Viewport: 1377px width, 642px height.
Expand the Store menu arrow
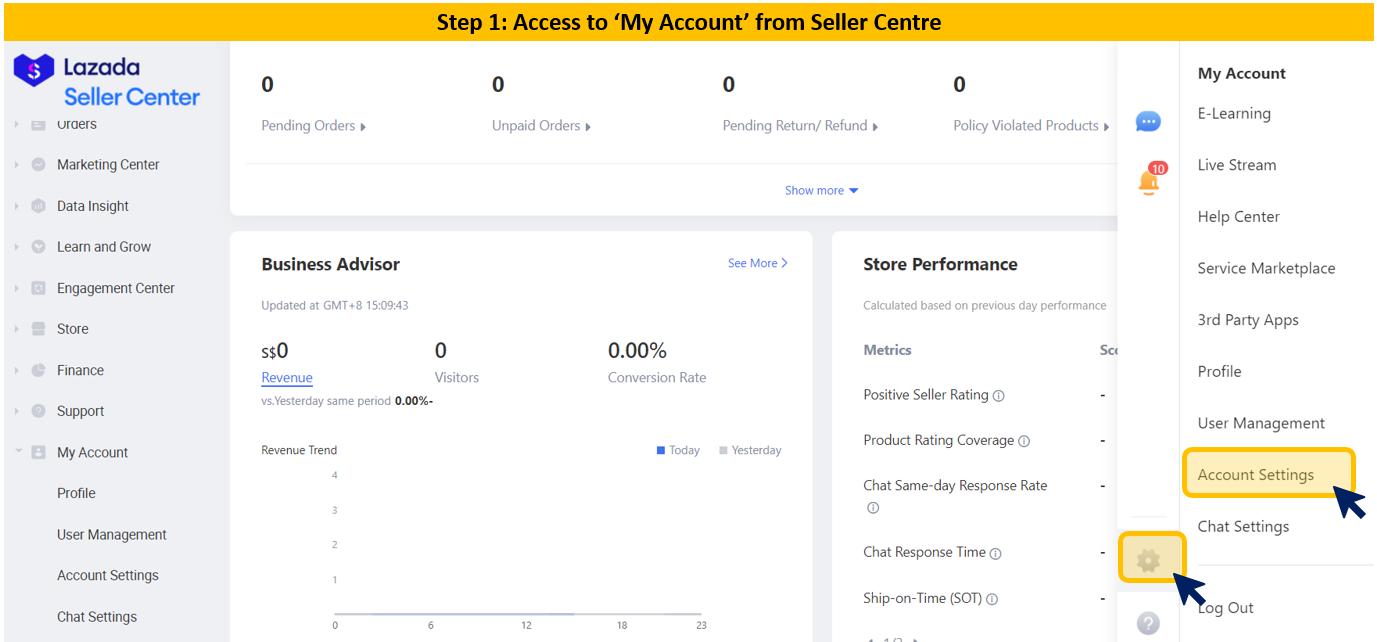point(16,329)
